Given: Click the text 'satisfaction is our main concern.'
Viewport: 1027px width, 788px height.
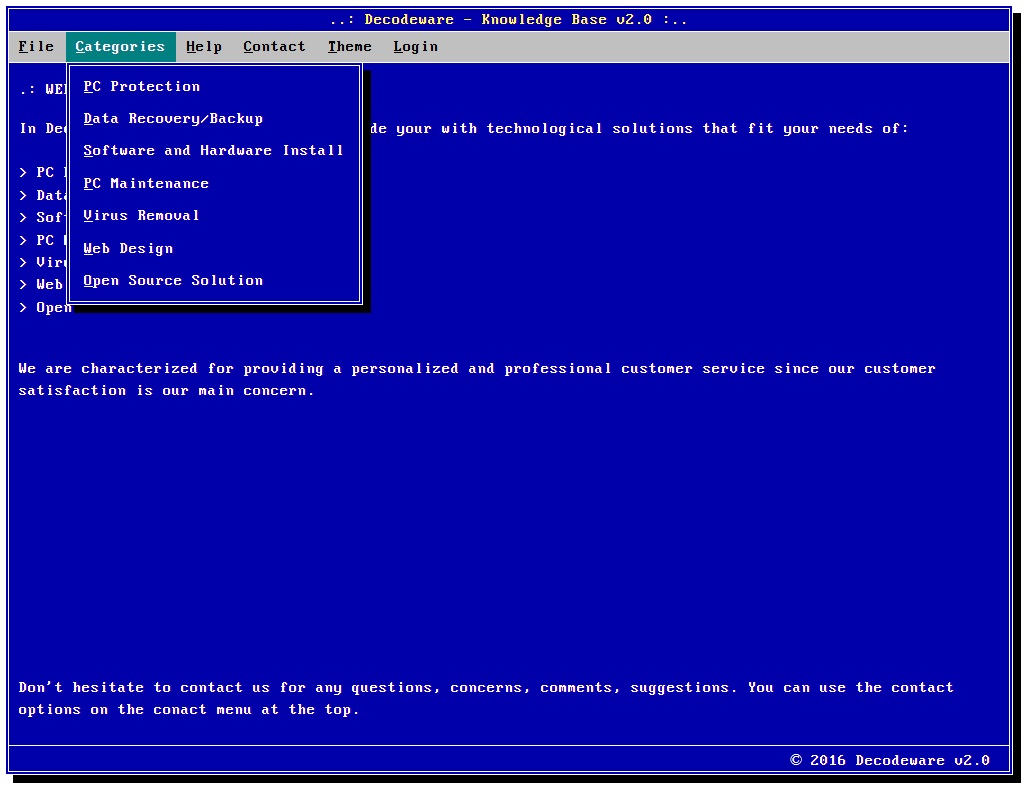Looking at the screenshot, I should click(166, 390).
